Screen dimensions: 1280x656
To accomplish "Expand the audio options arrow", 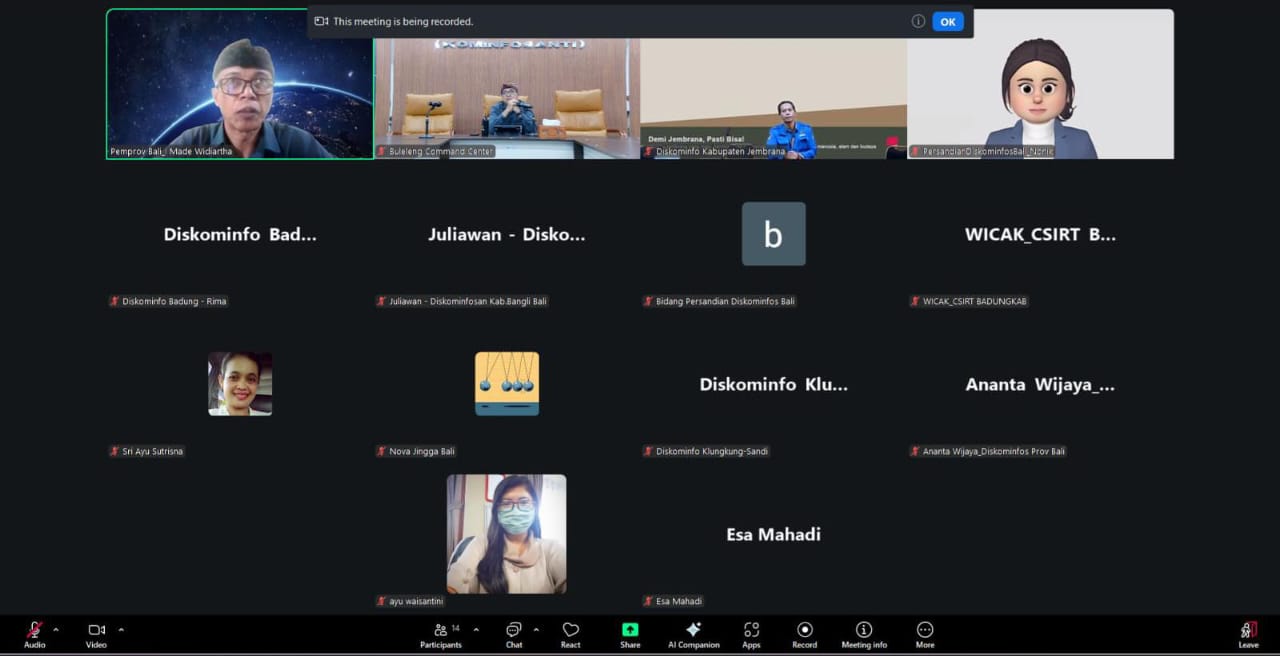I will point(56,630).
